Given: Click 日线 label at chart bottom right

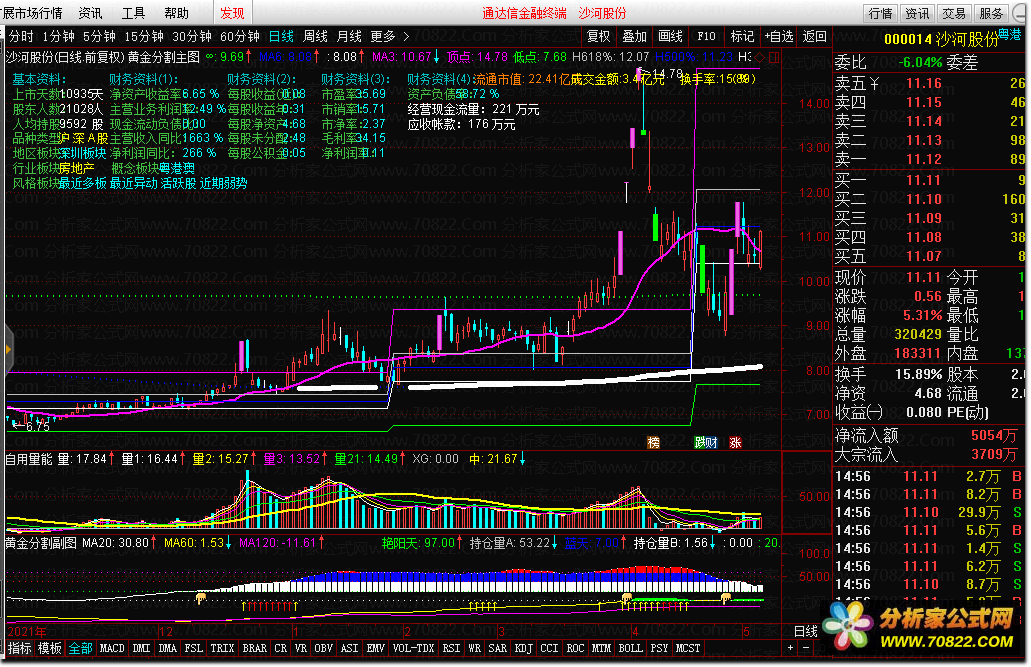Looking at the screenshot, I should [806, 631].
